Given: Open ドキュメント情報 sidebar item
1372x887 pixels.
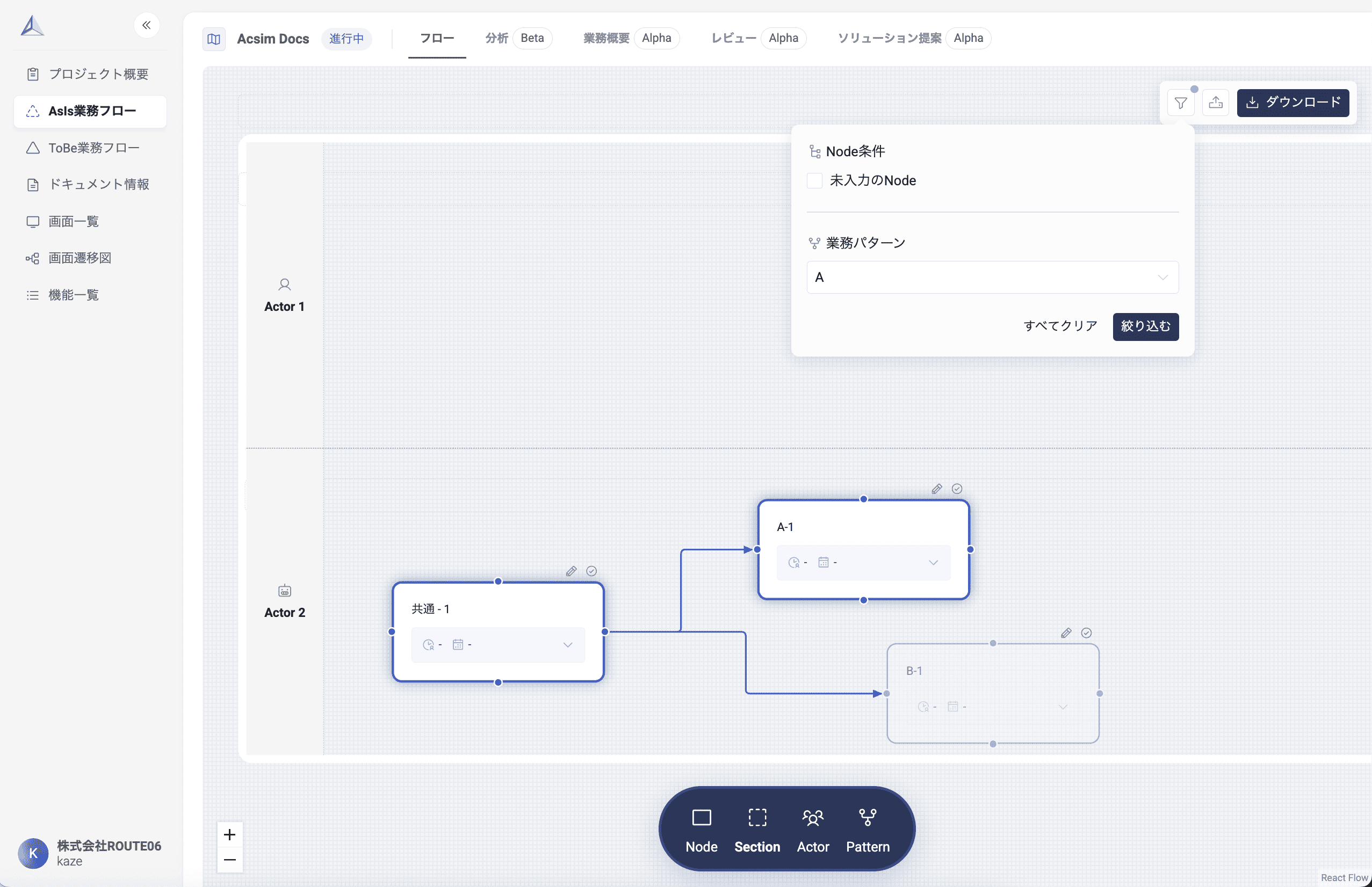Looking at the screenshot, I should coord(90,184).
